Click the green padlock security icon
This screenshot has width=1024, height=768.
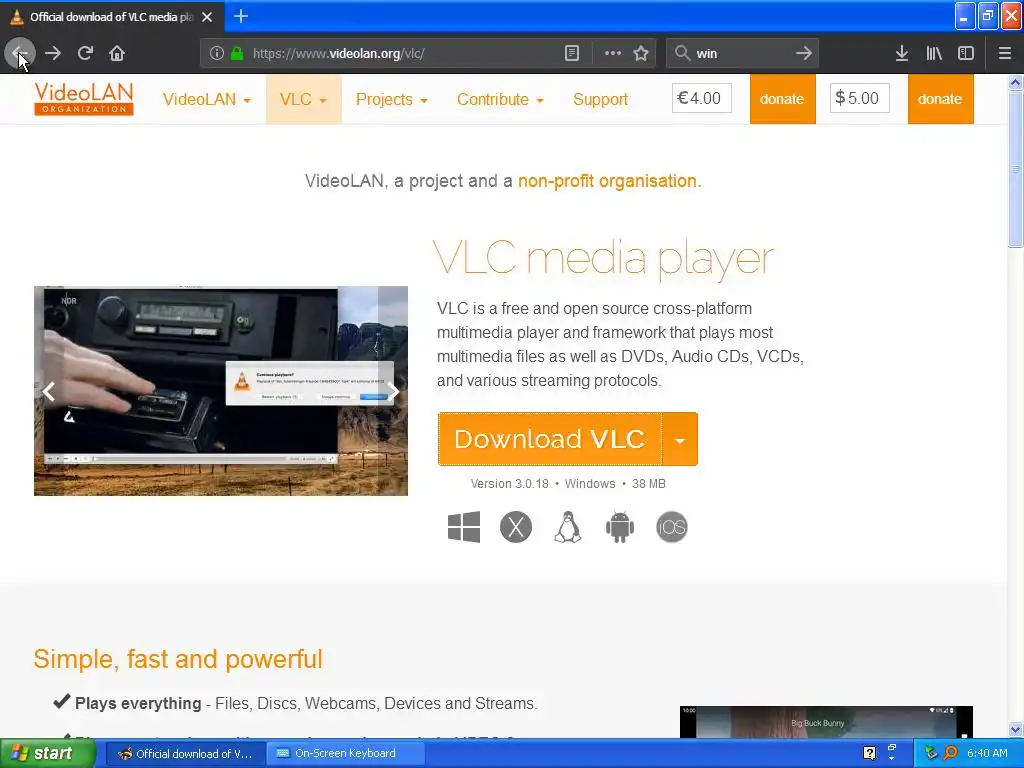(x=237, y=53)
